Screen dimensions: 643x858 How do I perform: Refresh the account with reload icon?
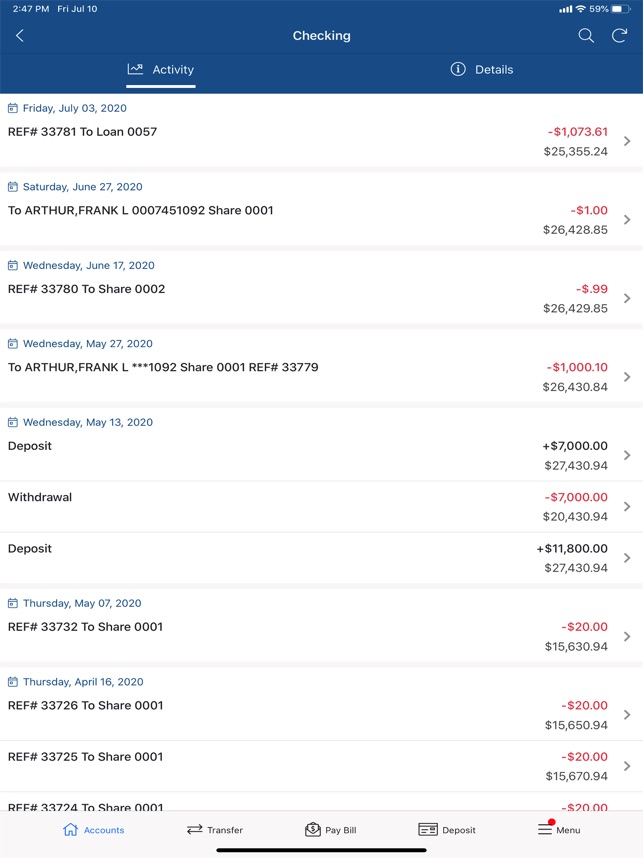click(619, 36)
